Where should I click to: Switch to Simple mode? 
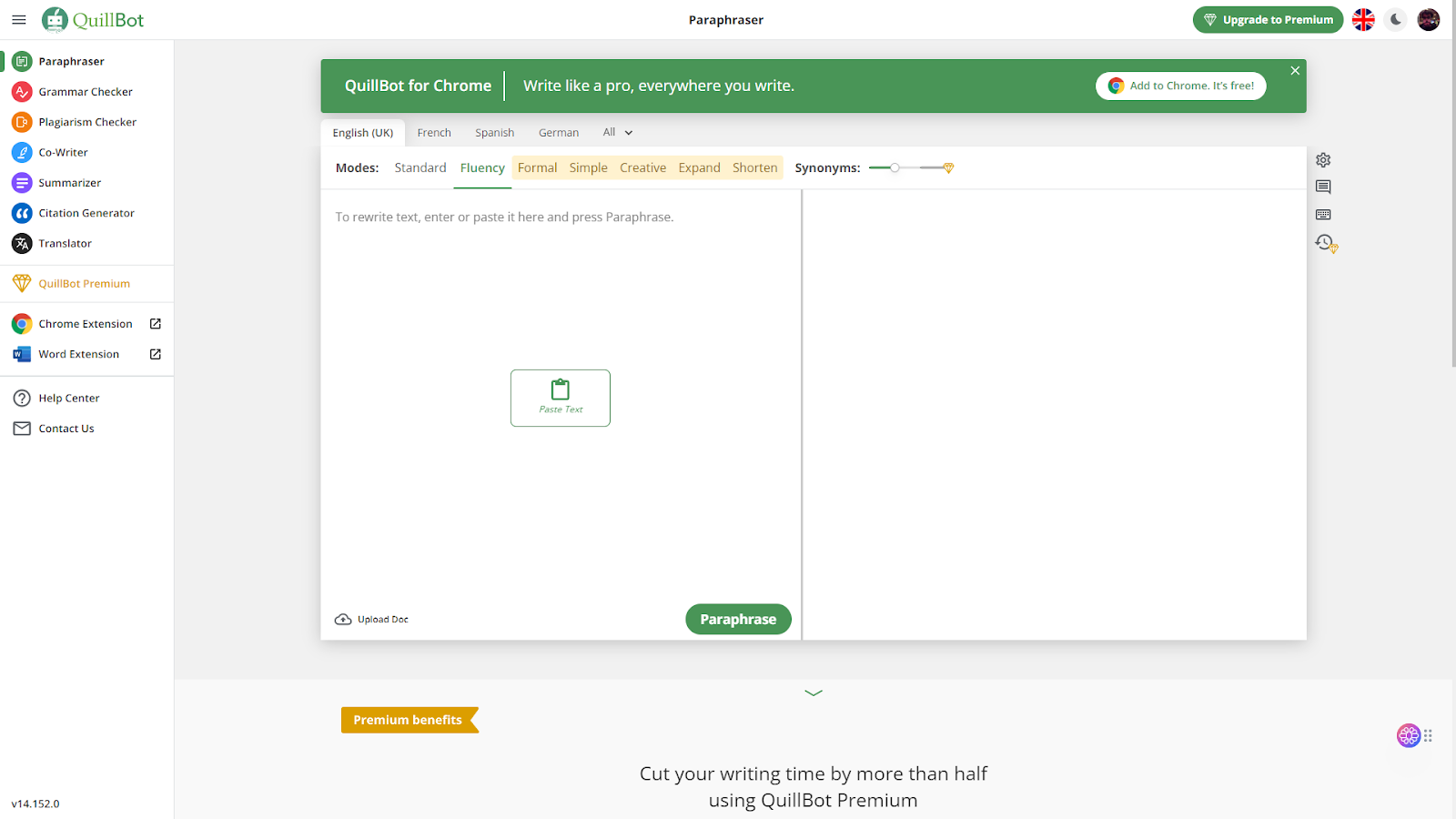pyautogui.click(x=589, y=167)
